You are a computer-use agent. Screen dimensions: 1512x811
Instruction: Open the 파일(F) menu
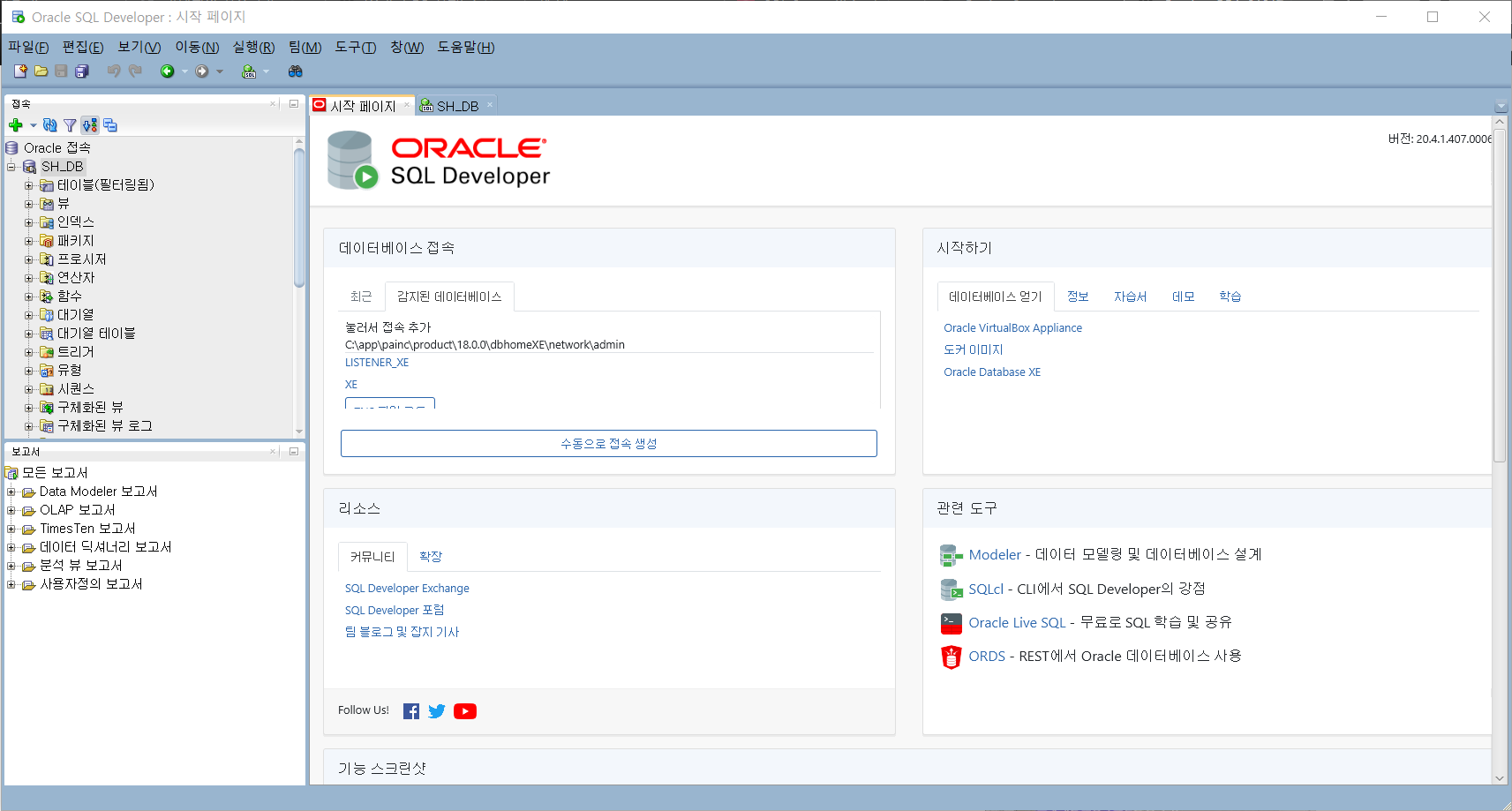click(28, 48)
